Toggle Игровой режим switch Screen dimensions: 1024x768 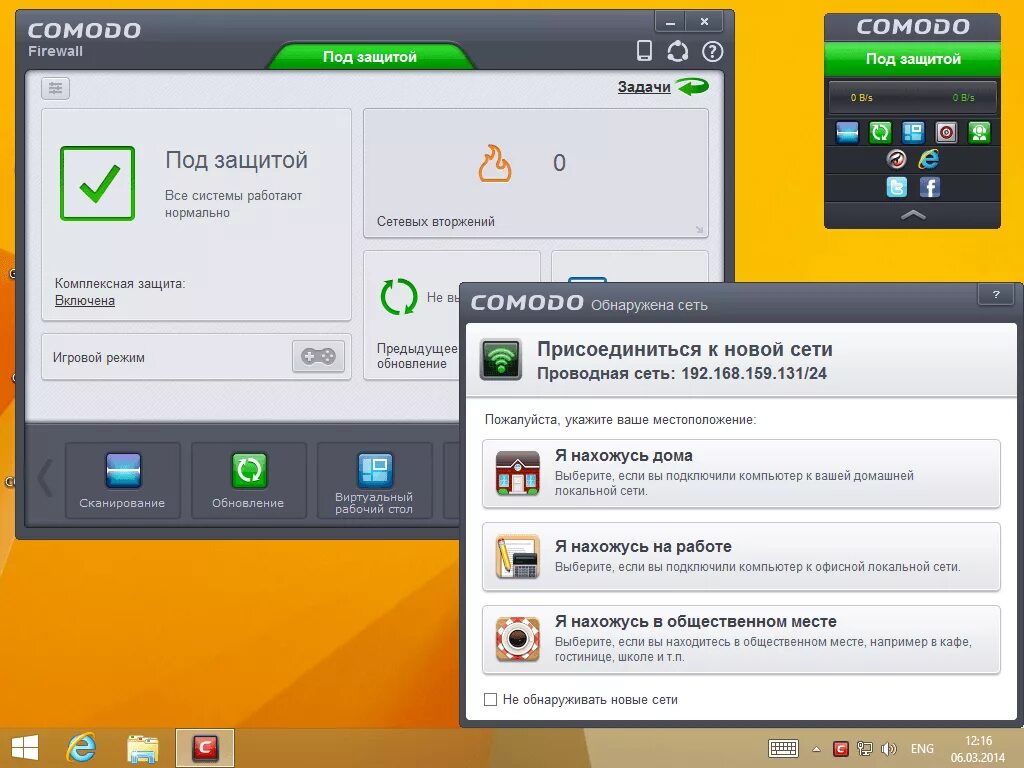pos(317,356)
